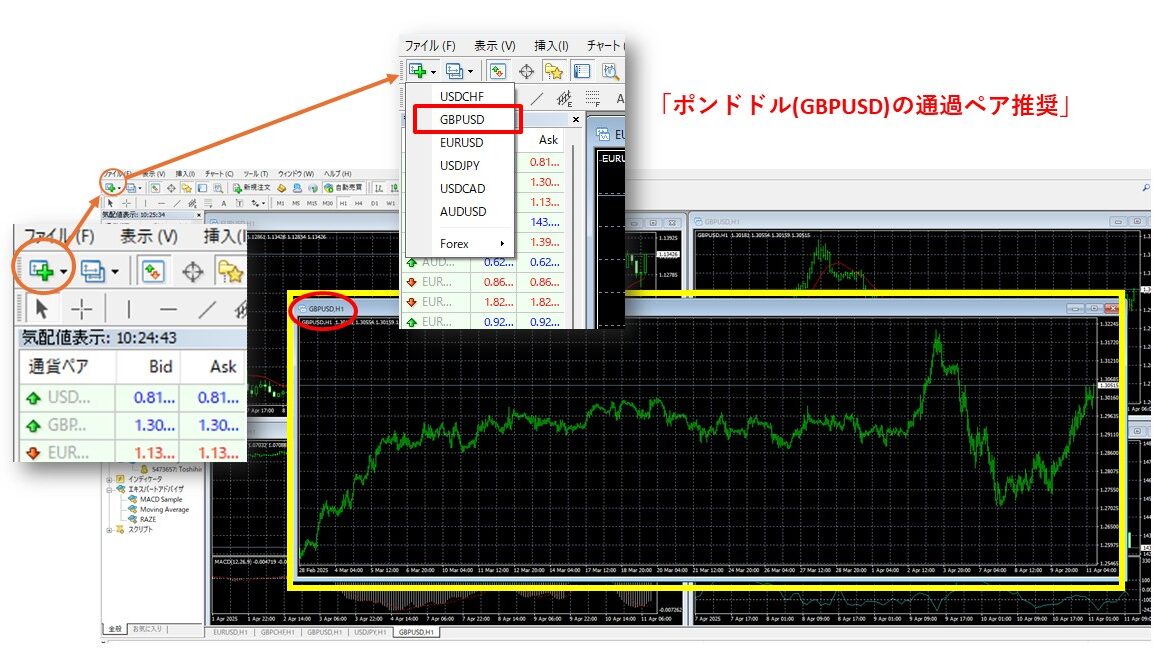Viewport: 1167px width, 666px height.
Task: Choose USDJPY from the new chart dropdown list
Action: [462, 165]
